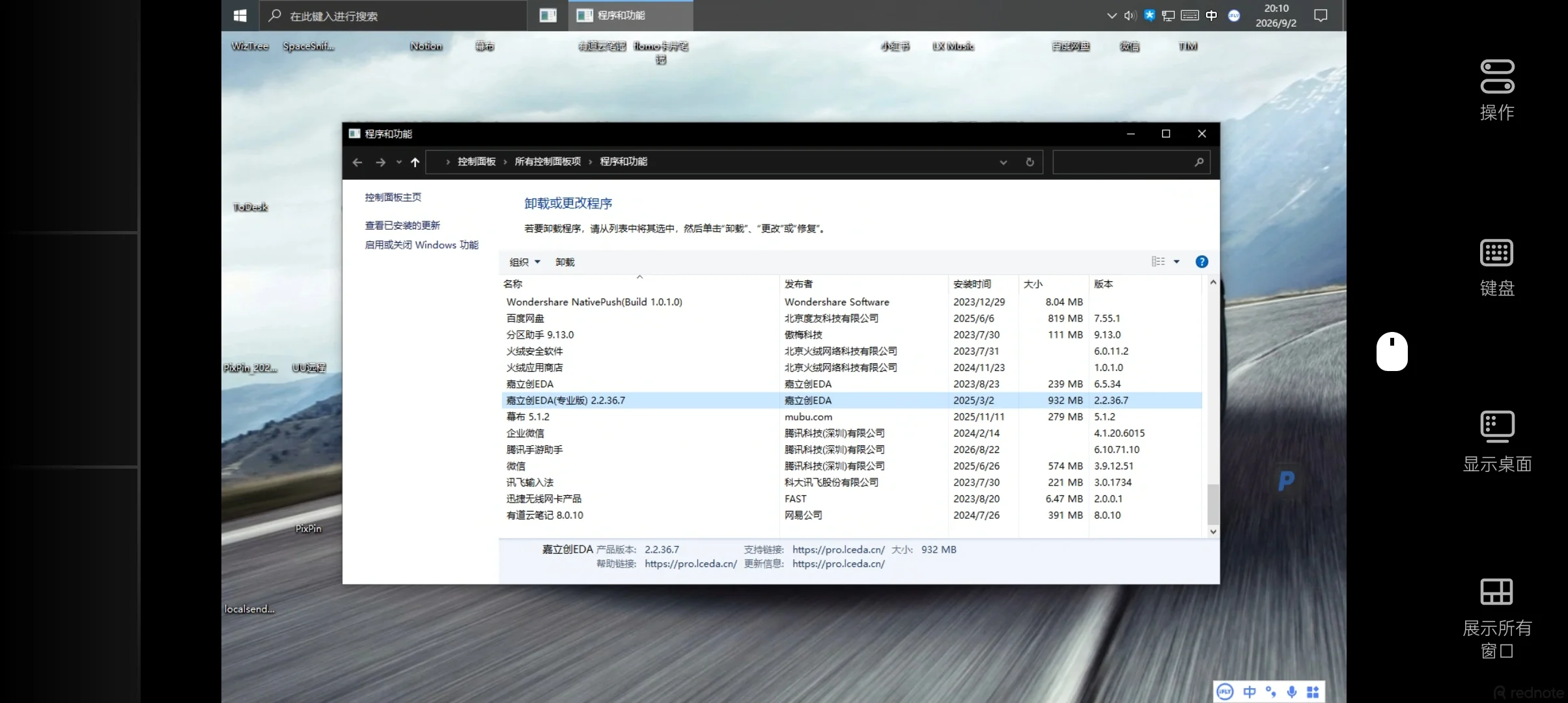Open notification center icon in taskbar
The height and width of the screenshot is (703, 1568).
[1320, 16]
